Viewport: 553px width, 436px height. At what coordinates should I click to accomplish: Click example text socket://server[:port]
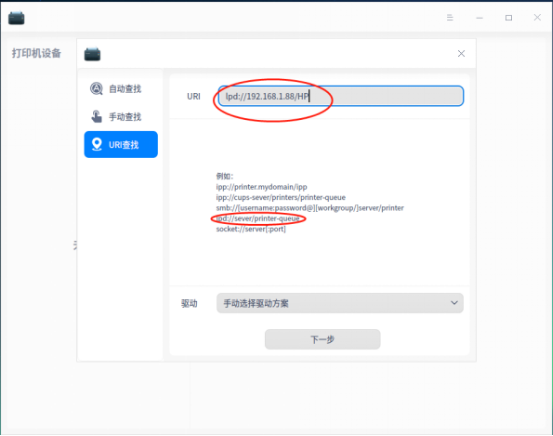pos(251,229)
